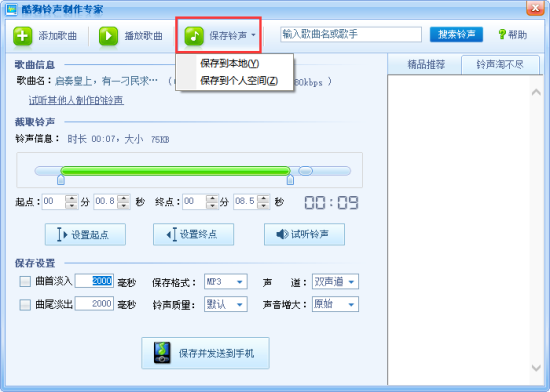Image resolution: width=550 pixels, height=392 pixels.
Task: Increase the 起点 seconds with up arrow
Action: click(123, 198)
